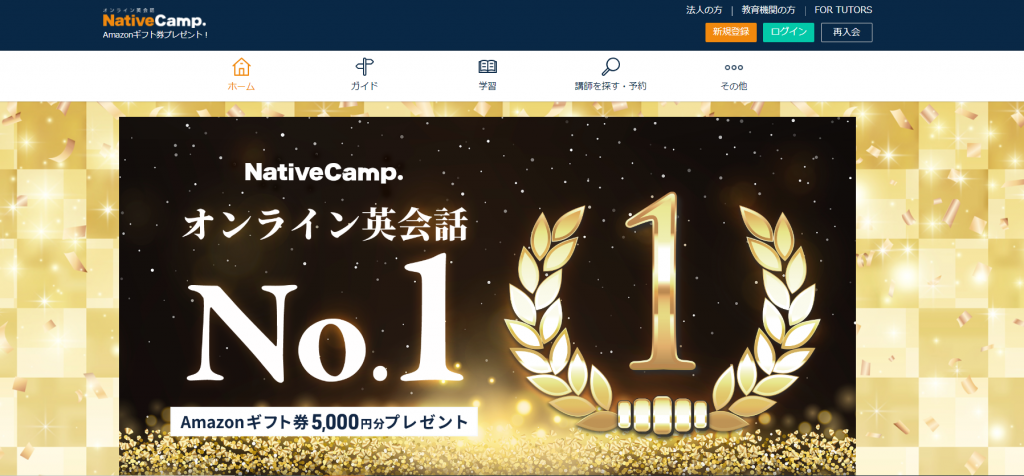
Task: Open the three-dots other menu icon
Action: coord(733,67)
